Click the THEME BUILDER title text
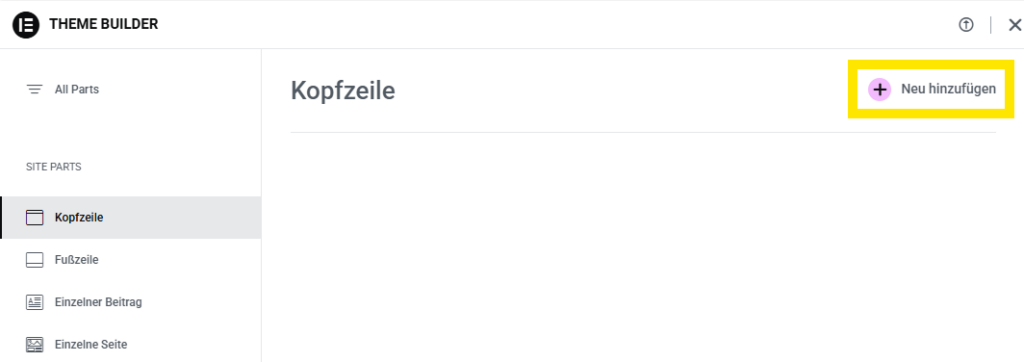Screen dimensions: 1024x362 click(104, 25)
